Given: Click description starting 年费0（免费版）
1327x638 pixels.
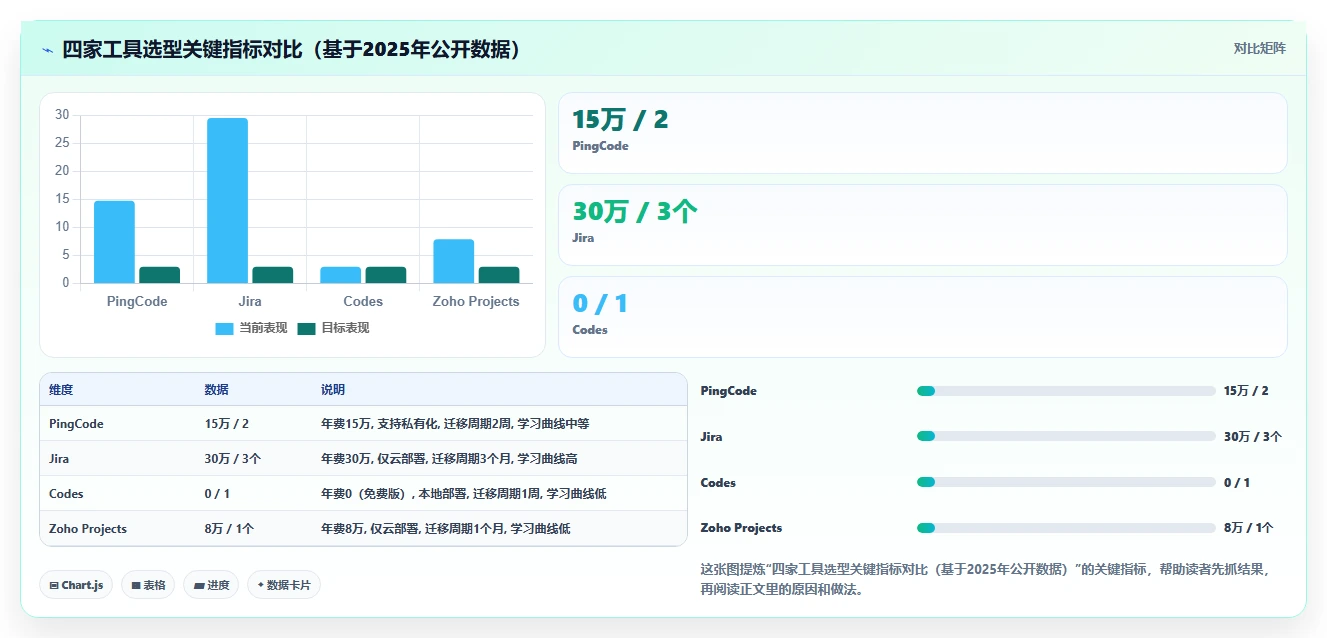Looking at the screenshot, I should (464, 494).
